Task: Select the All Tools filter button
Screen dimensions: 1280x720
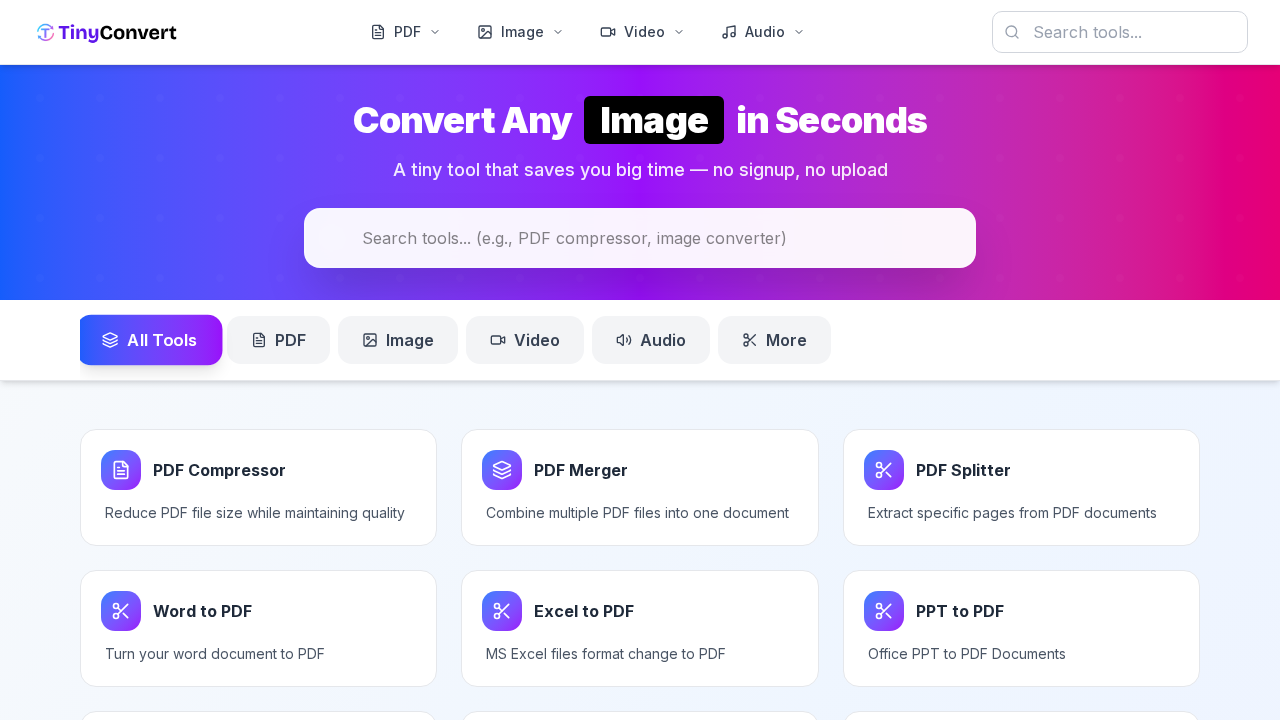Action: pyautogui.click(x=150, y=340)
